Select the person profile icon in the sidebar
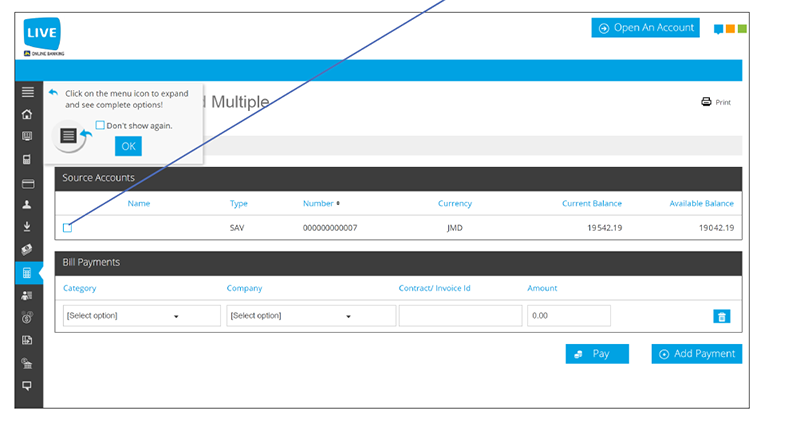800x439 pixels. pyautogui.click(x=27, y=205)
